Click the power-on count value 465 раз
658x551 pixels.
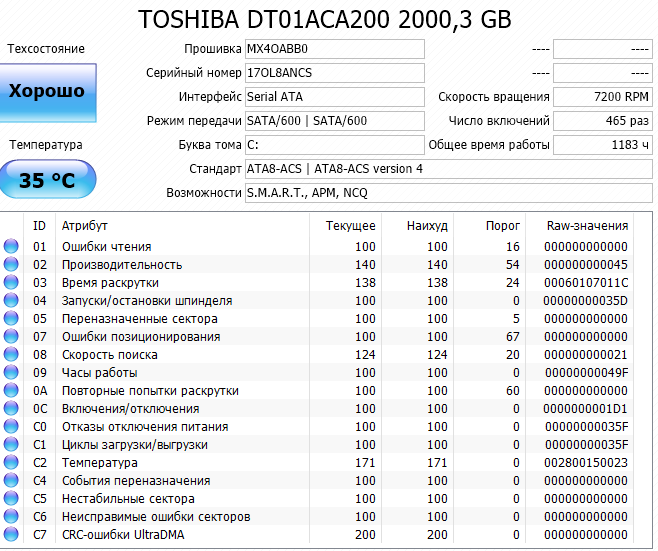[x=603, y=121]
